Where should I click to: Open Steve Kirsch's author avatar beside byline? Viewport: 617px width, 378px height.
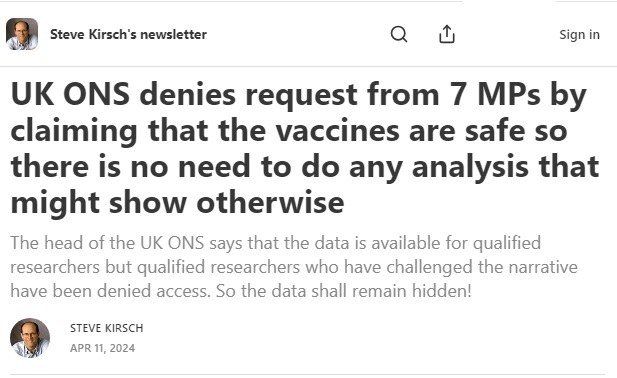pos(30,338)
